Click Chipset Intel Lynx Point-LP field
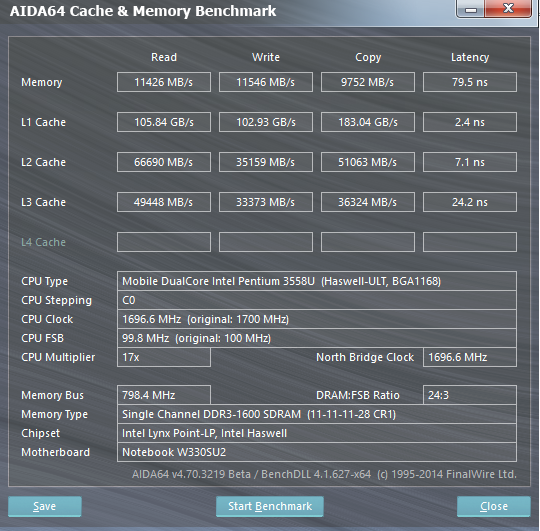The width and height of the screenshot is (540, 531). [317, 433]
